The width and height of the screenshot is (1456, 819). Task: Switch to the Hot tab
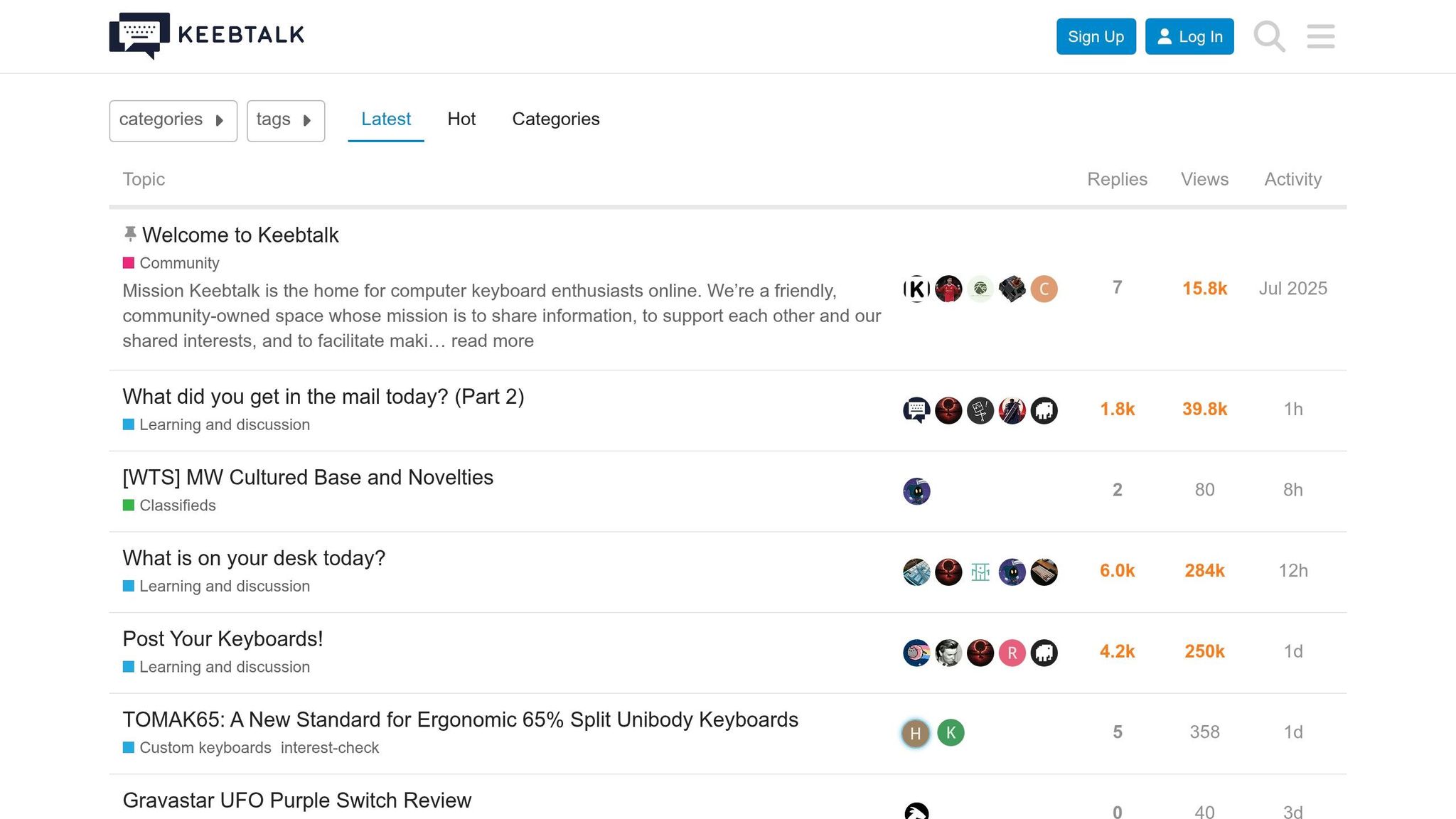461,119
